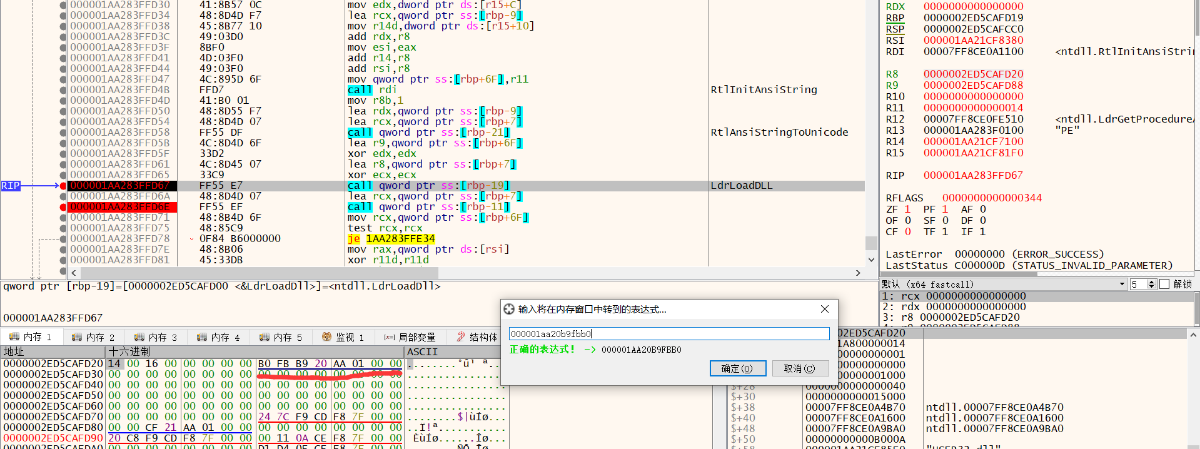Screen dimensions: 1200x449
Task: Select the call qword ptr ss:[rbp-19] instruction
Action: pos(429,186)
